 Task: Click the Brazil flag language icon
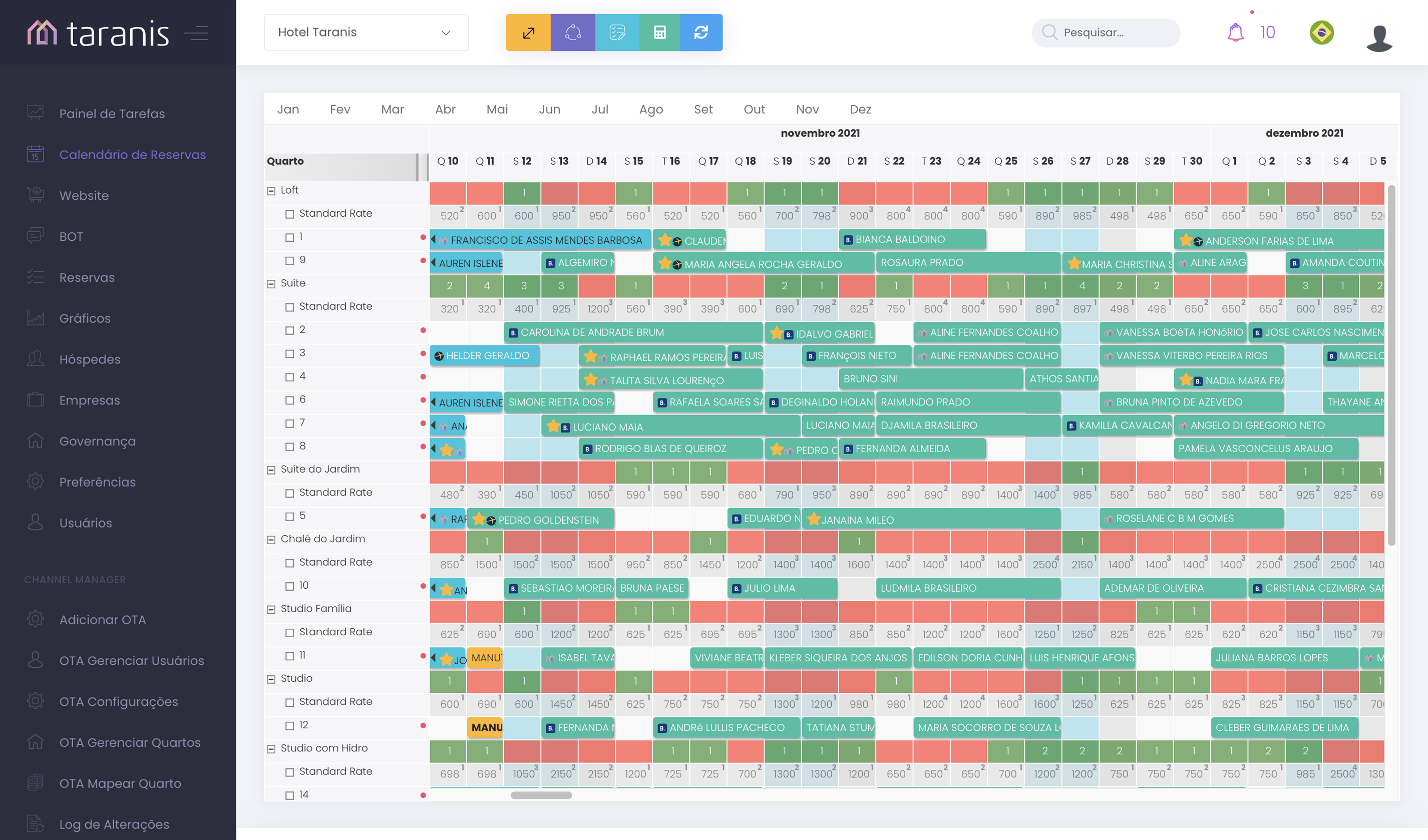pos(1321,32)
